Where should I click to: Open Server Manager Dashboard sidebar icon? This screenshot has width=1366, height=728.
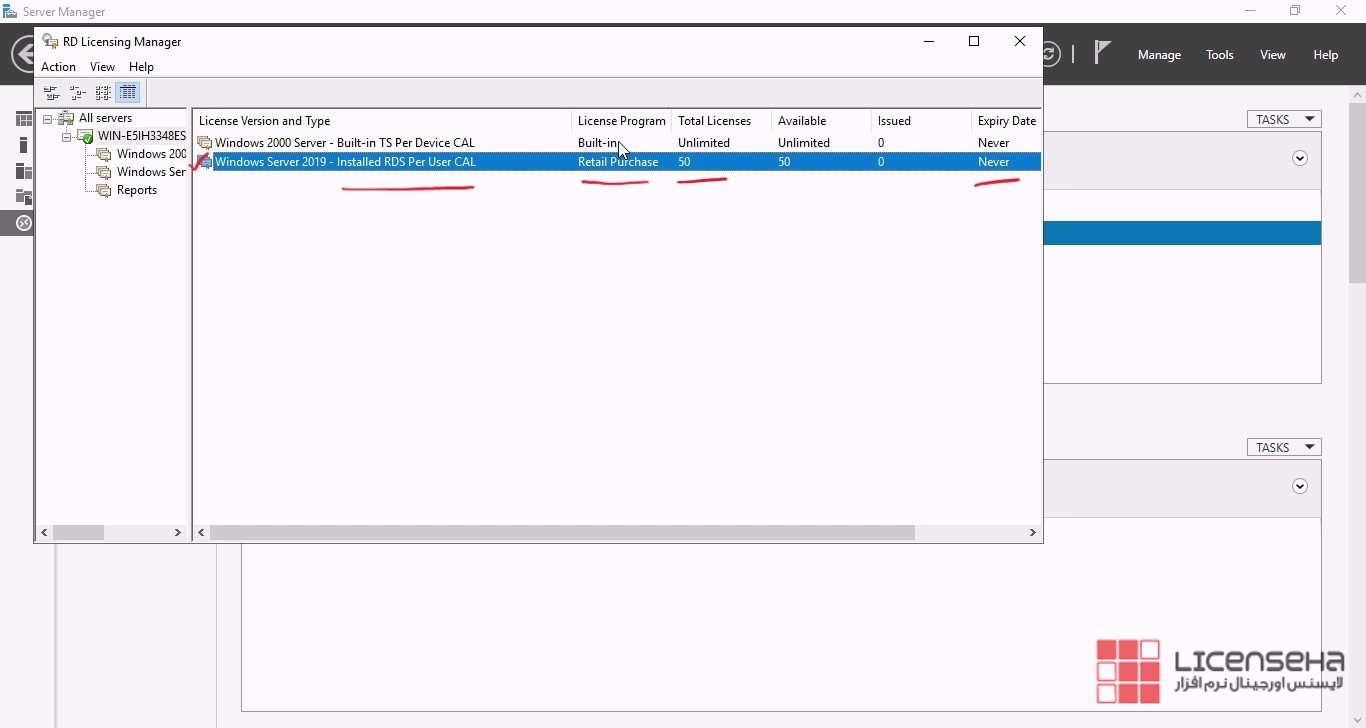pos(23,119)
